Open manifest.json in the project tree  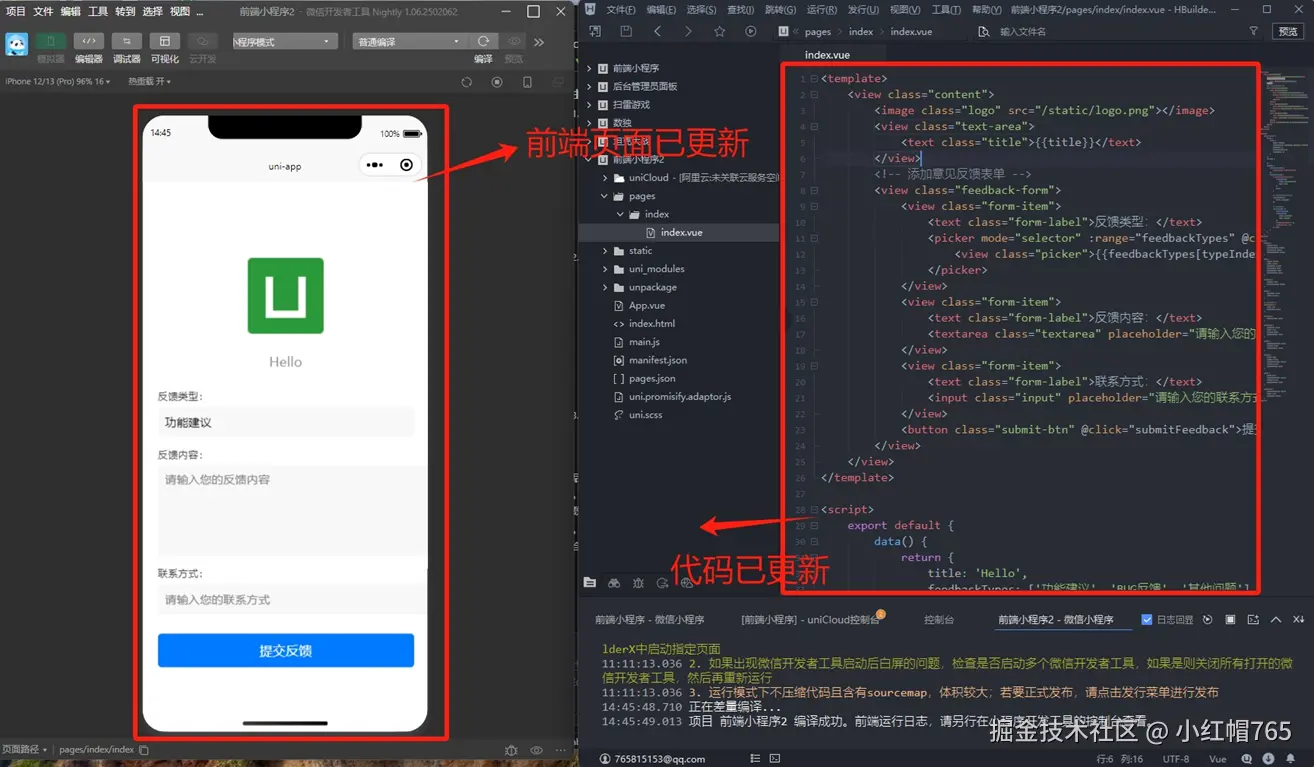[657, 360]
